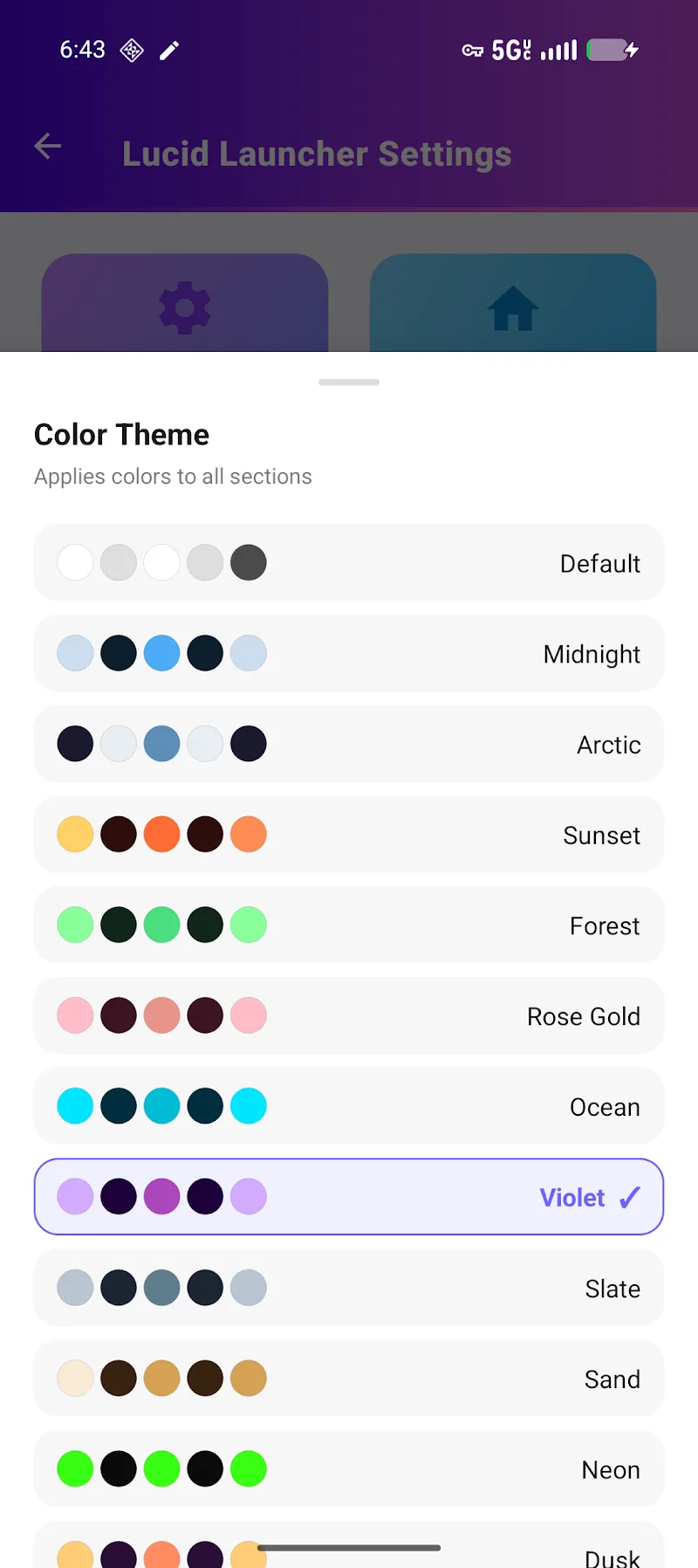The width and height of the screenshot is (698, 1568).
Task: Pick the Forest theme row
Action: tap(349, 925)
